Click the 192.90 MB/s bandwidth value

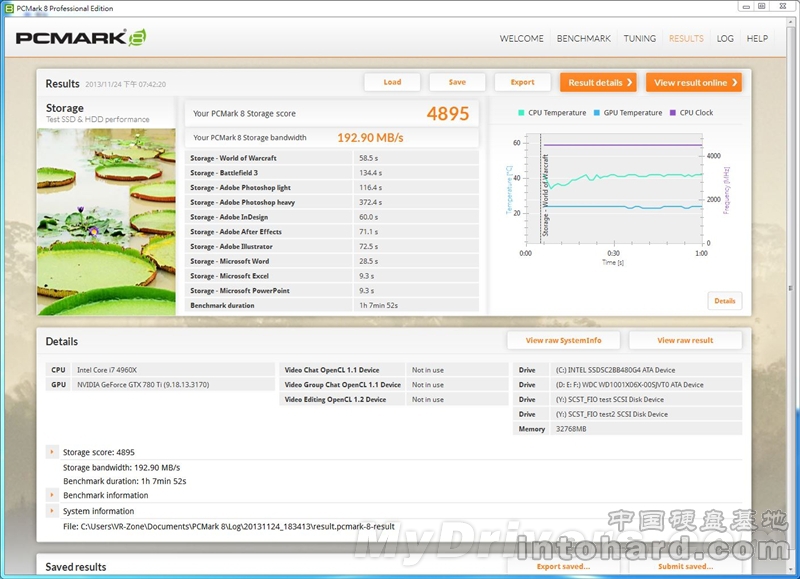(x=370, y=138)
